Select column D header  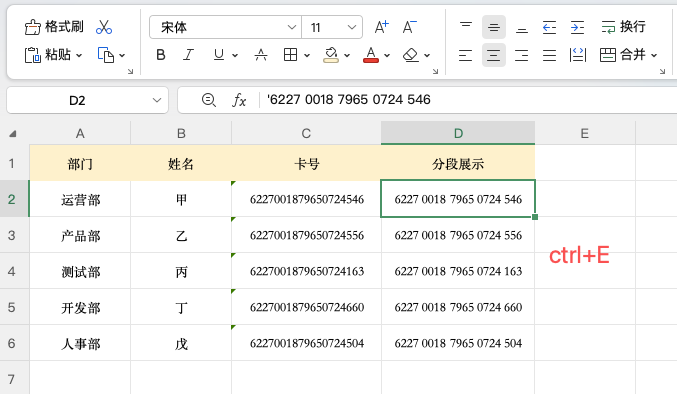click(458, 133)
